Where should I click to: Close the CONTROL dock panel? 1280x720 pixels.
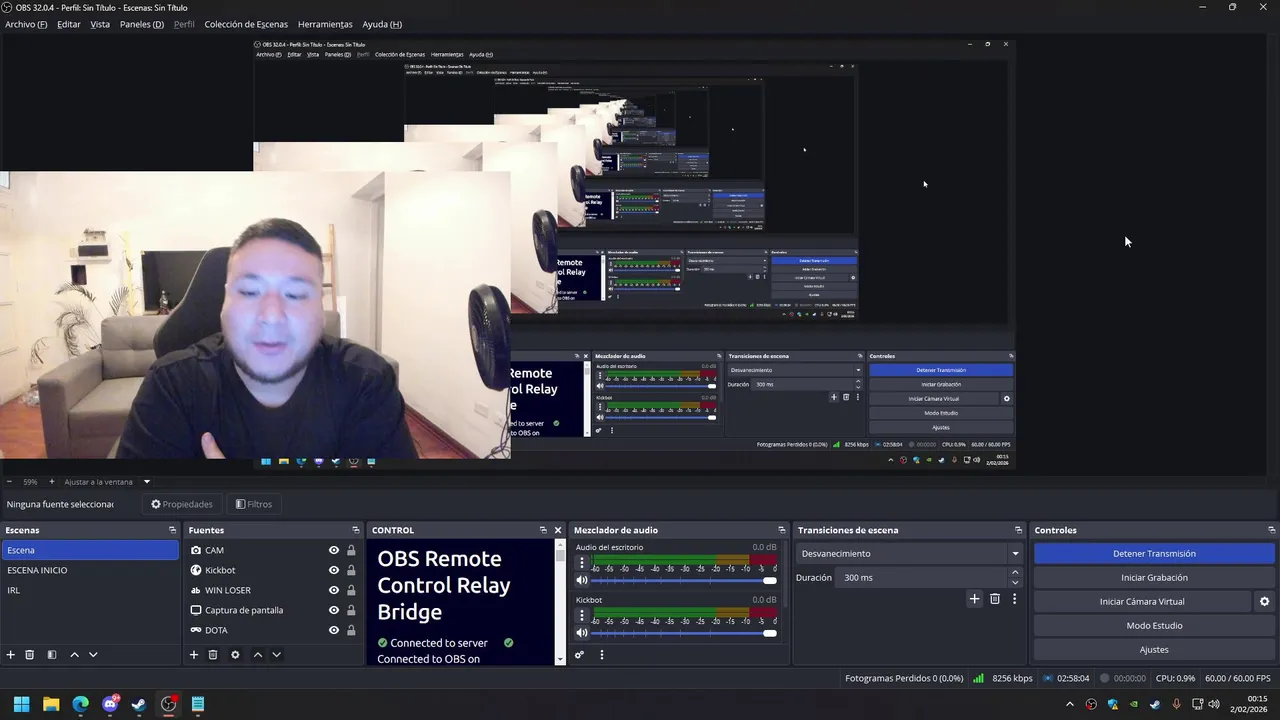click(x=558, y=530)
